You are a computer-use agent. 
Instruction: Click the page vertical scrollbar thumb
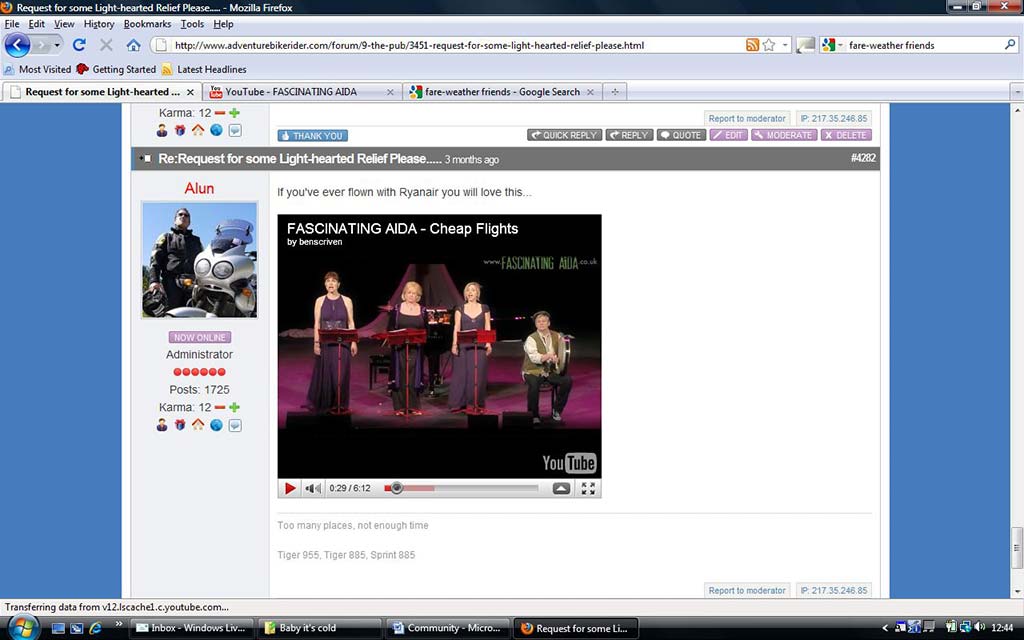point(1017,547)
